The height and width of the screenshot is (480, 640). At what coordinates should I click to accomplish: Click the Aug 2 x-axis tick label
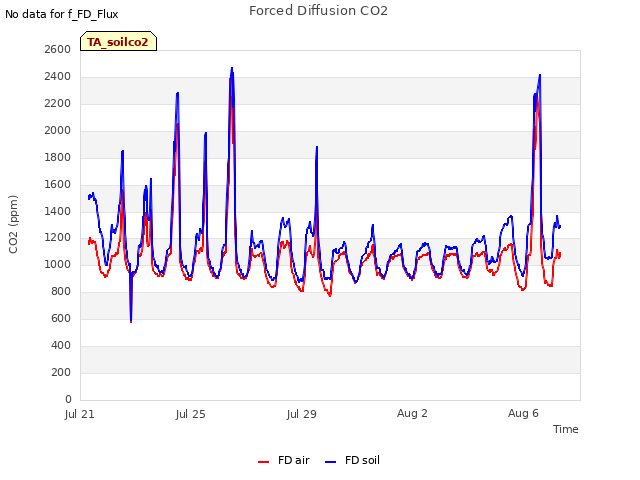click(x=412, y=413)
